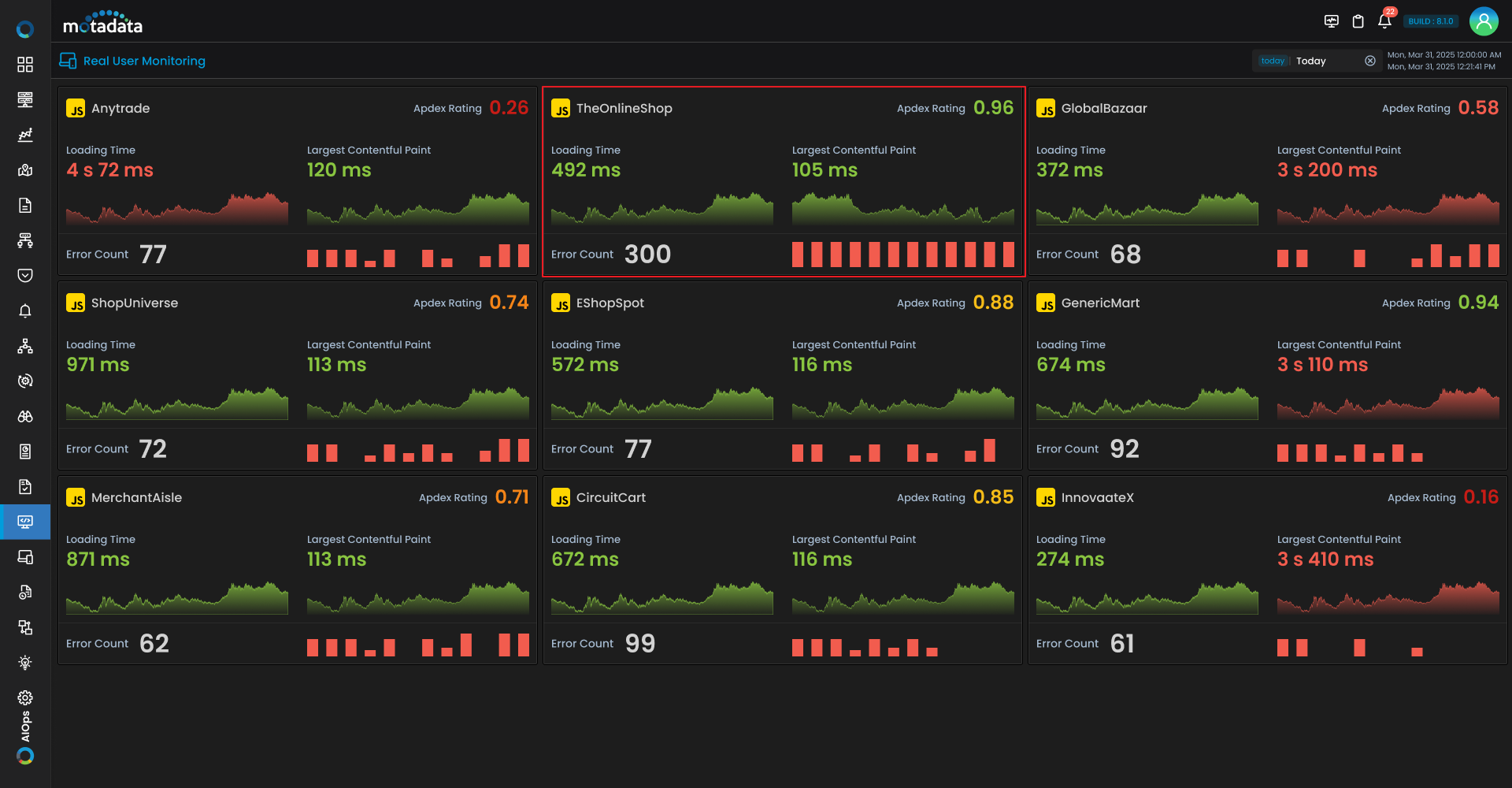
Task: Click the topology network icon in sidebar
Action: tap(25, 346)
